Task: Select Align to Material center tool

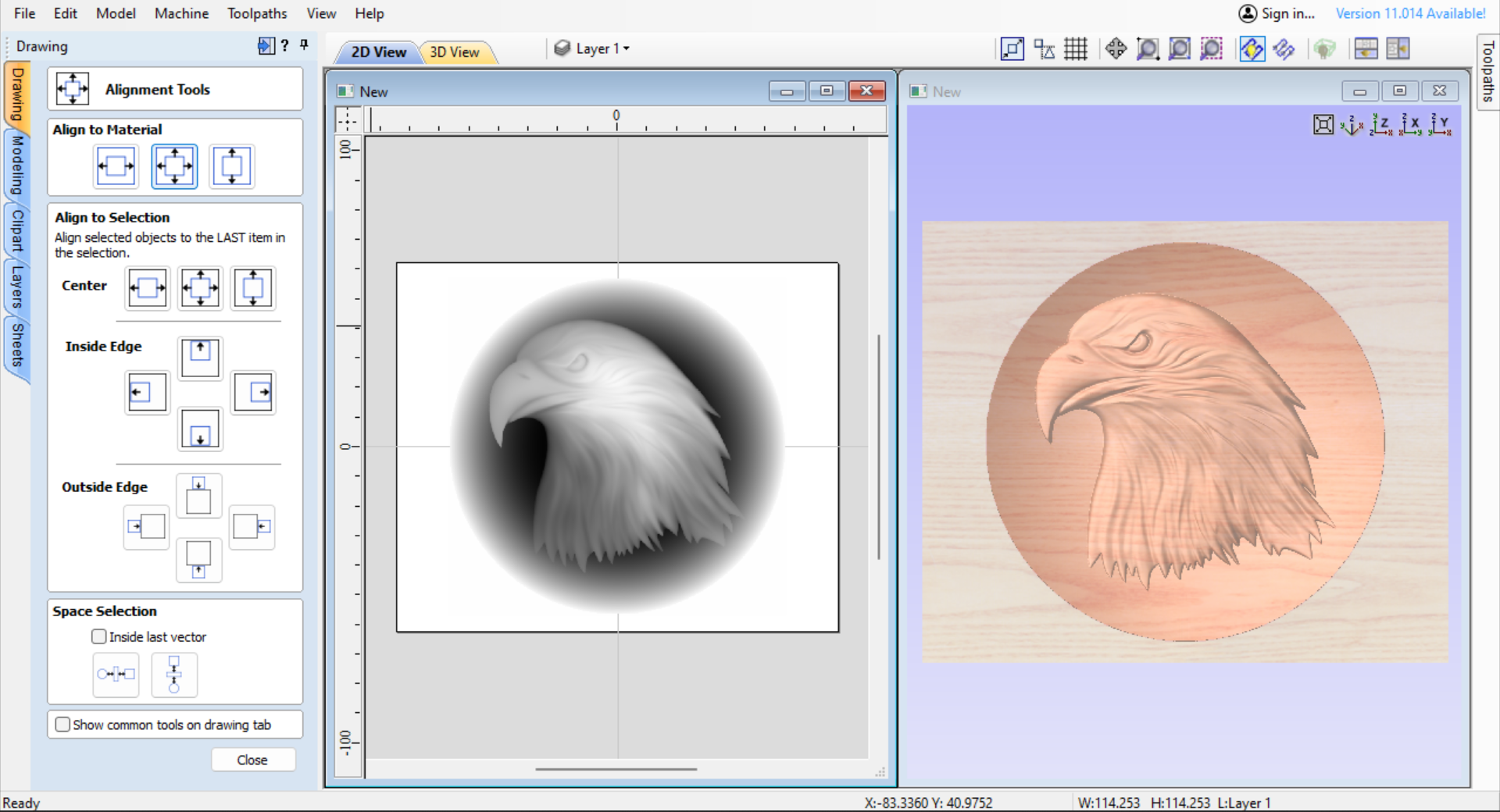Action: click(x=174, y=166)
